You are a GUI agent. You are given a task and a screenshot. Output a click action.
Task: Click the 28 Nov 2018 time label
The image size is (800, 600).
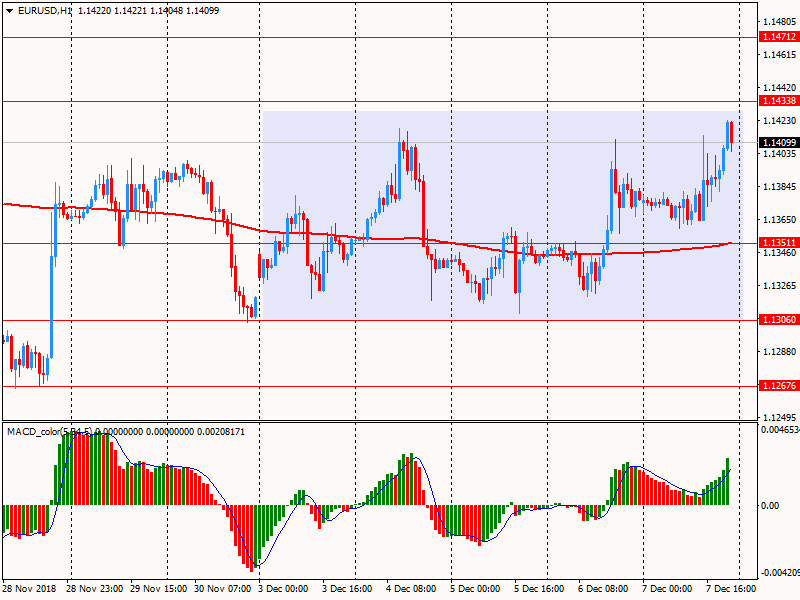pos(29,589)
